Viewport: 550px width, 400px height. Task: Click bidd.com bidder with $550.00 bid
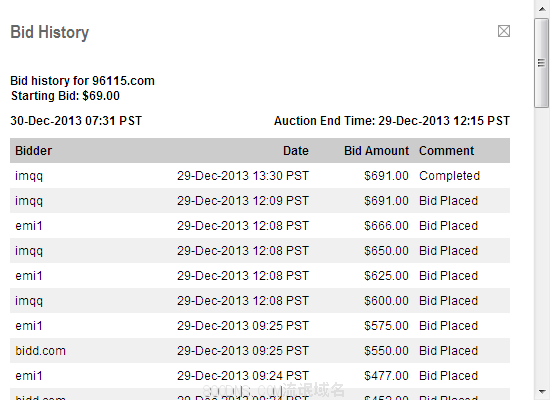[x=40, y=351]
